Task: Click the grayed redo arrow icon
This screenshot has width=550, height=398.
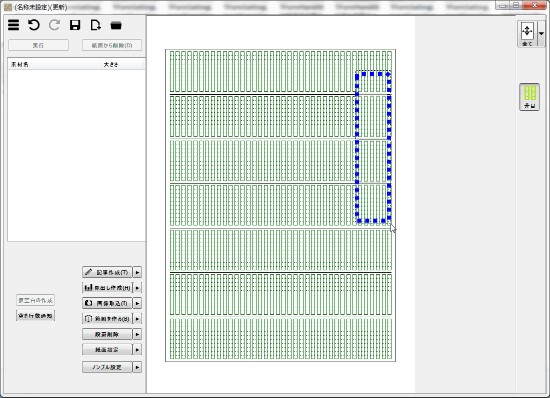Action: click(x=54, y=25)
